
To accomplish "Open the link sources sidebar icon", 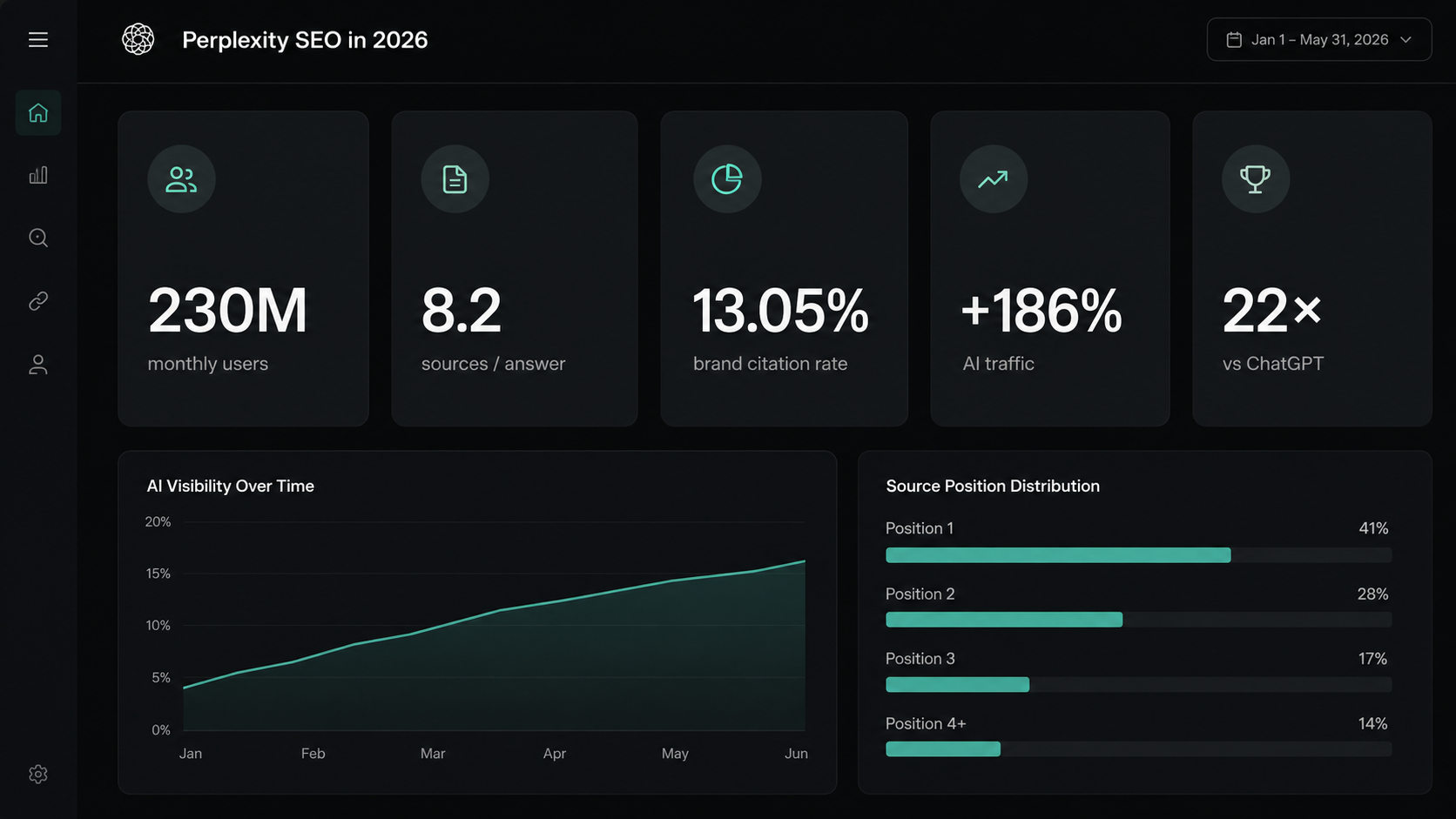I will pyautogui.click(x=38, y=301).
